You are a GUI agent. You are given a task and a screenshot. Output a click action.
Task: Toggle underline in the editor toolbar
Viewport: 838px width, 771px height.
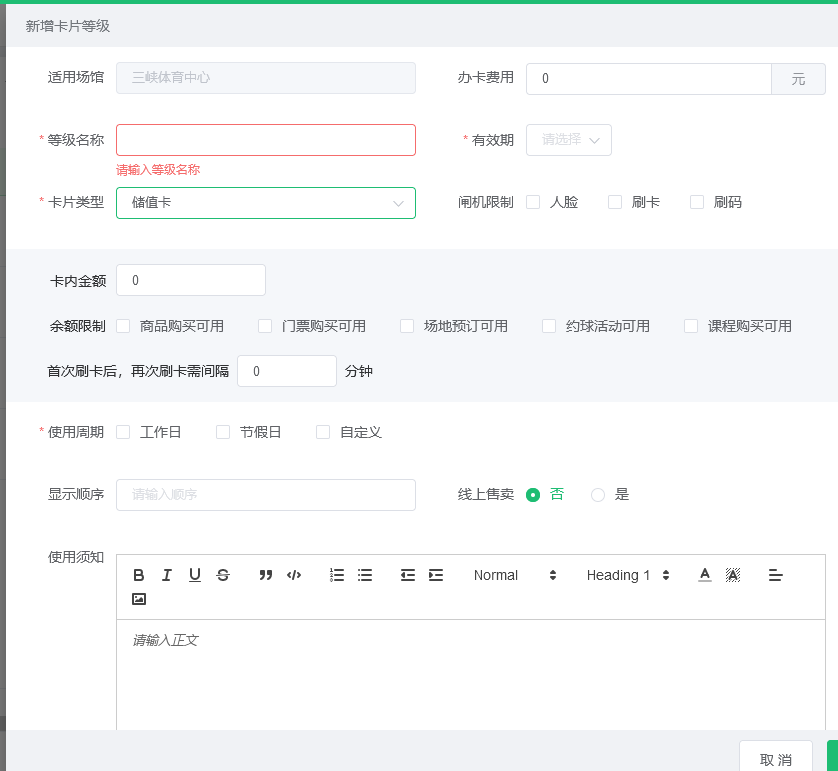pyautogui.click(x=195, y=574)
